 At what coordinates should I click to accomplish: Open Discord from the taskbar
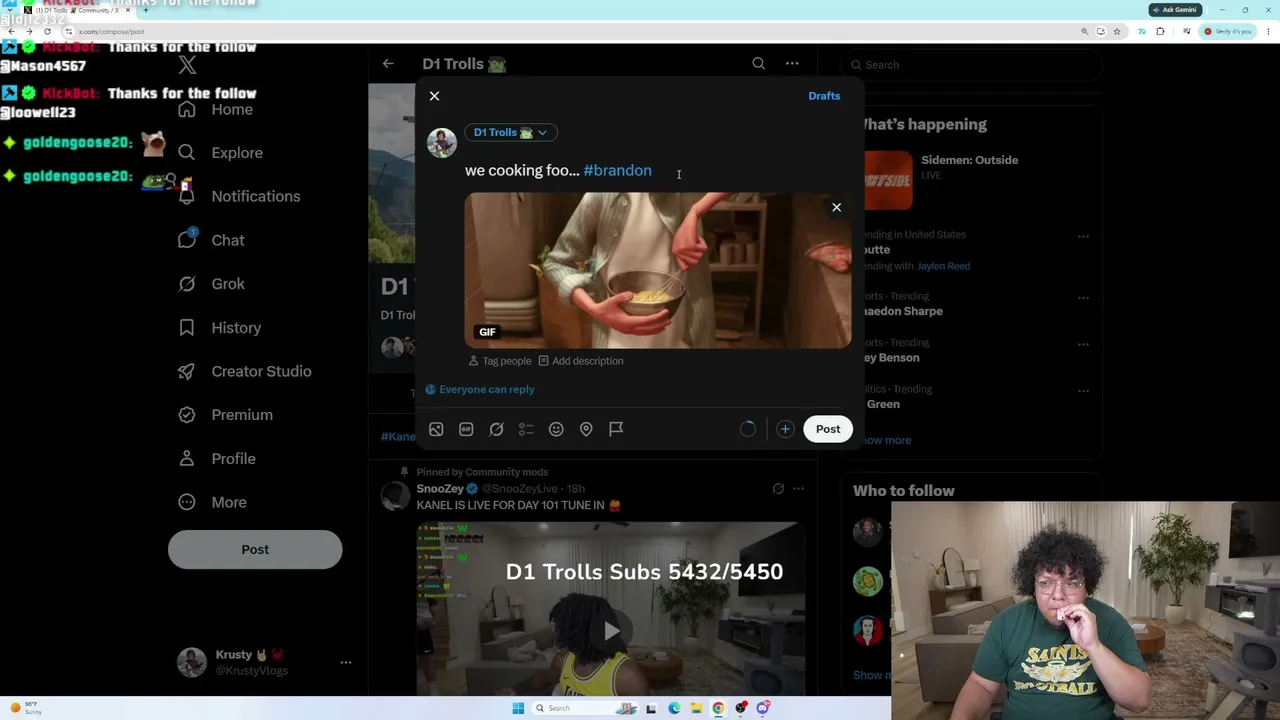pyautogui.click(x=763, y=708)
